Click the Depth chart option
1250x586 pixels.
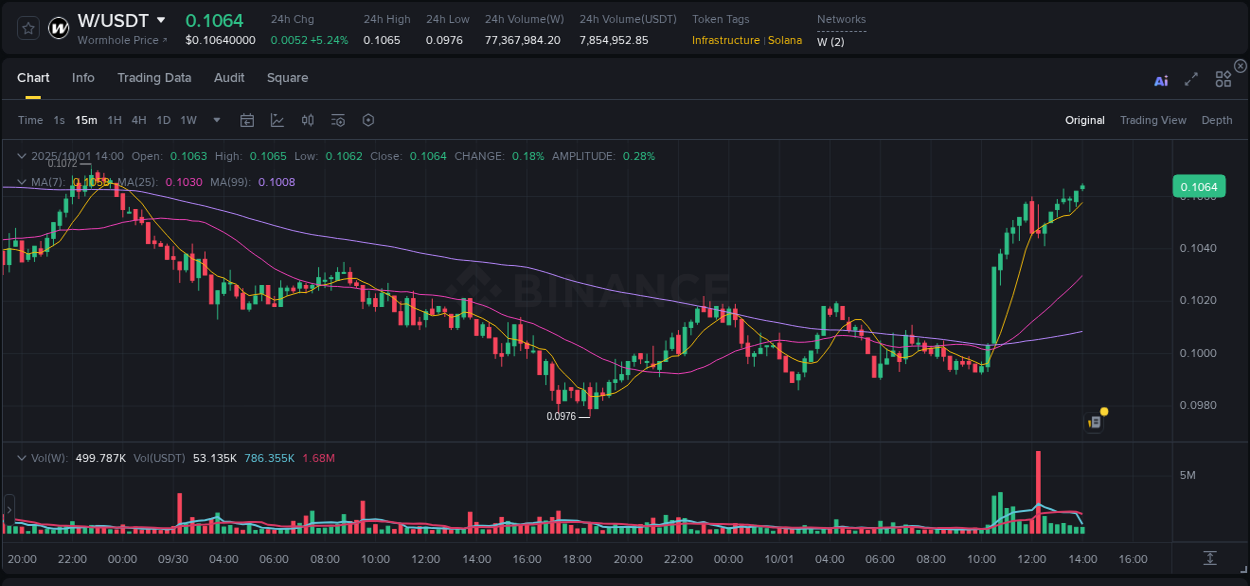click(1217, 120)
